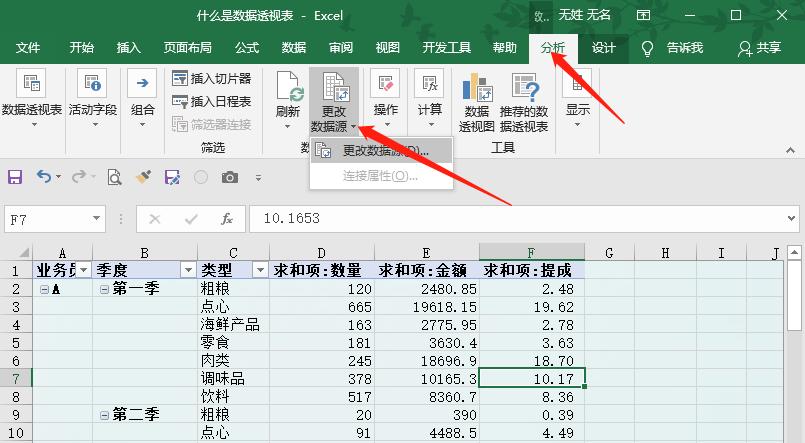
Task: Click the print preview icon
Action: tap(114, 178)
